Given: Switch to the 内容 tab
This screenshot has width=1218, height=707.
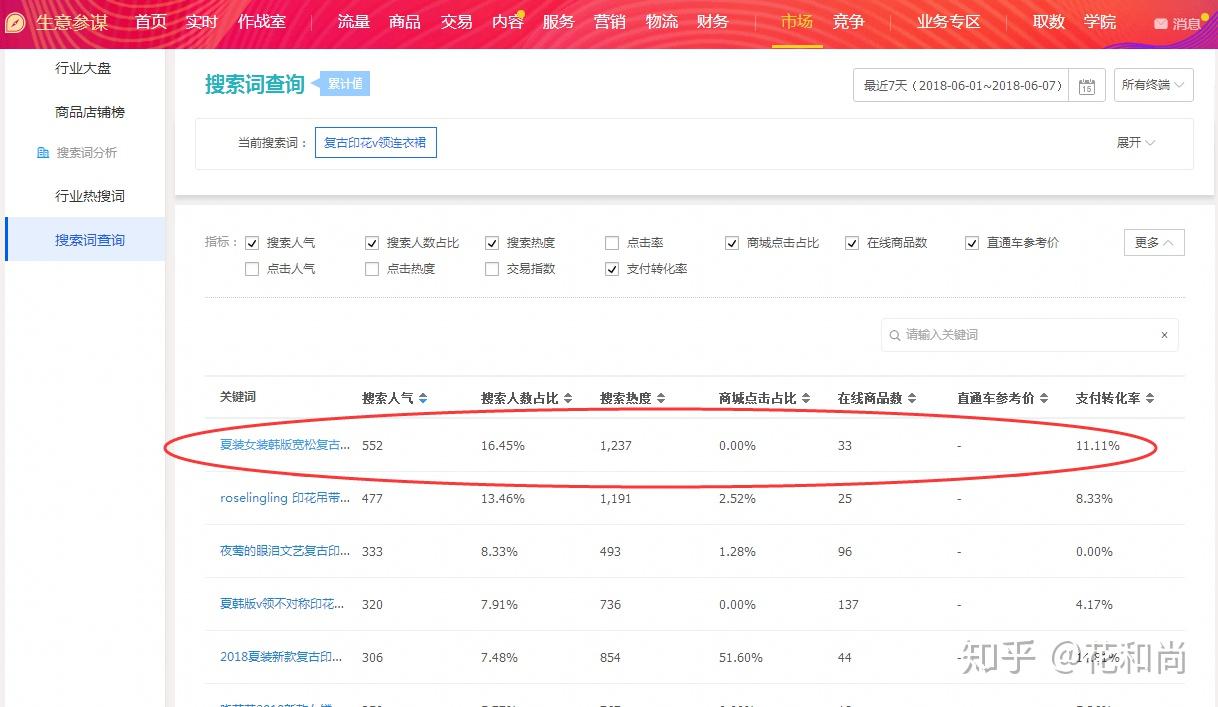Looking at the screenshot, I should (508, 22).
